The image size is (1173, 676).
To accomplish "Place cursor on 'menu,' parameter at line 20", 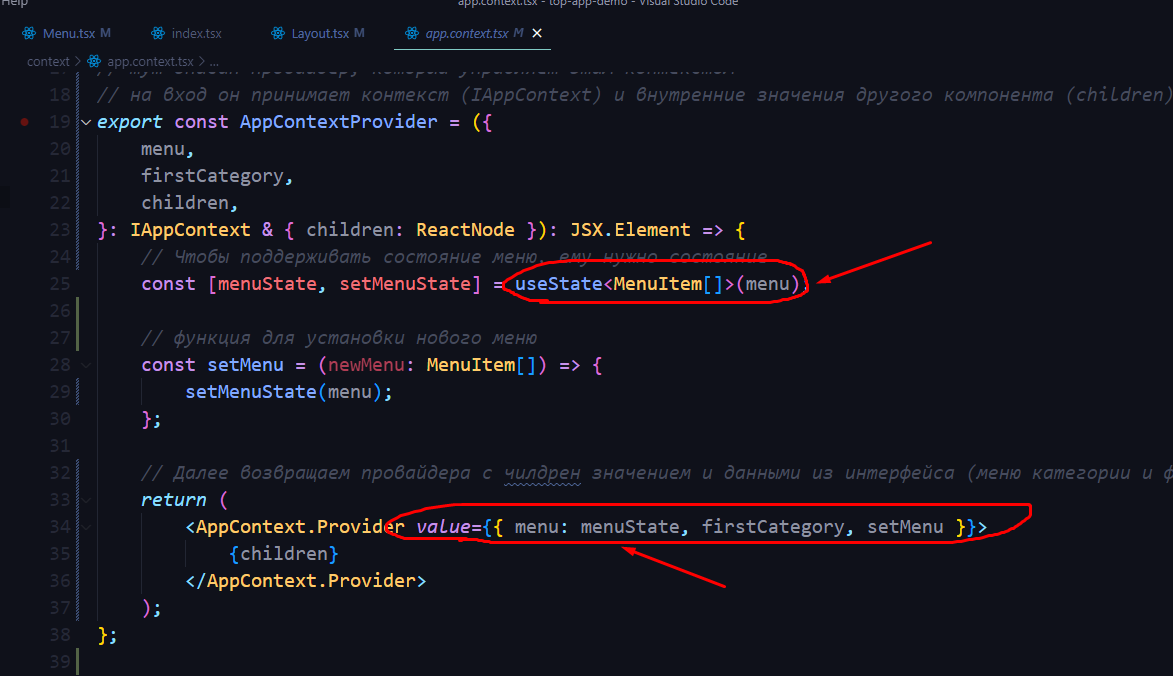I will click(168, 149).
